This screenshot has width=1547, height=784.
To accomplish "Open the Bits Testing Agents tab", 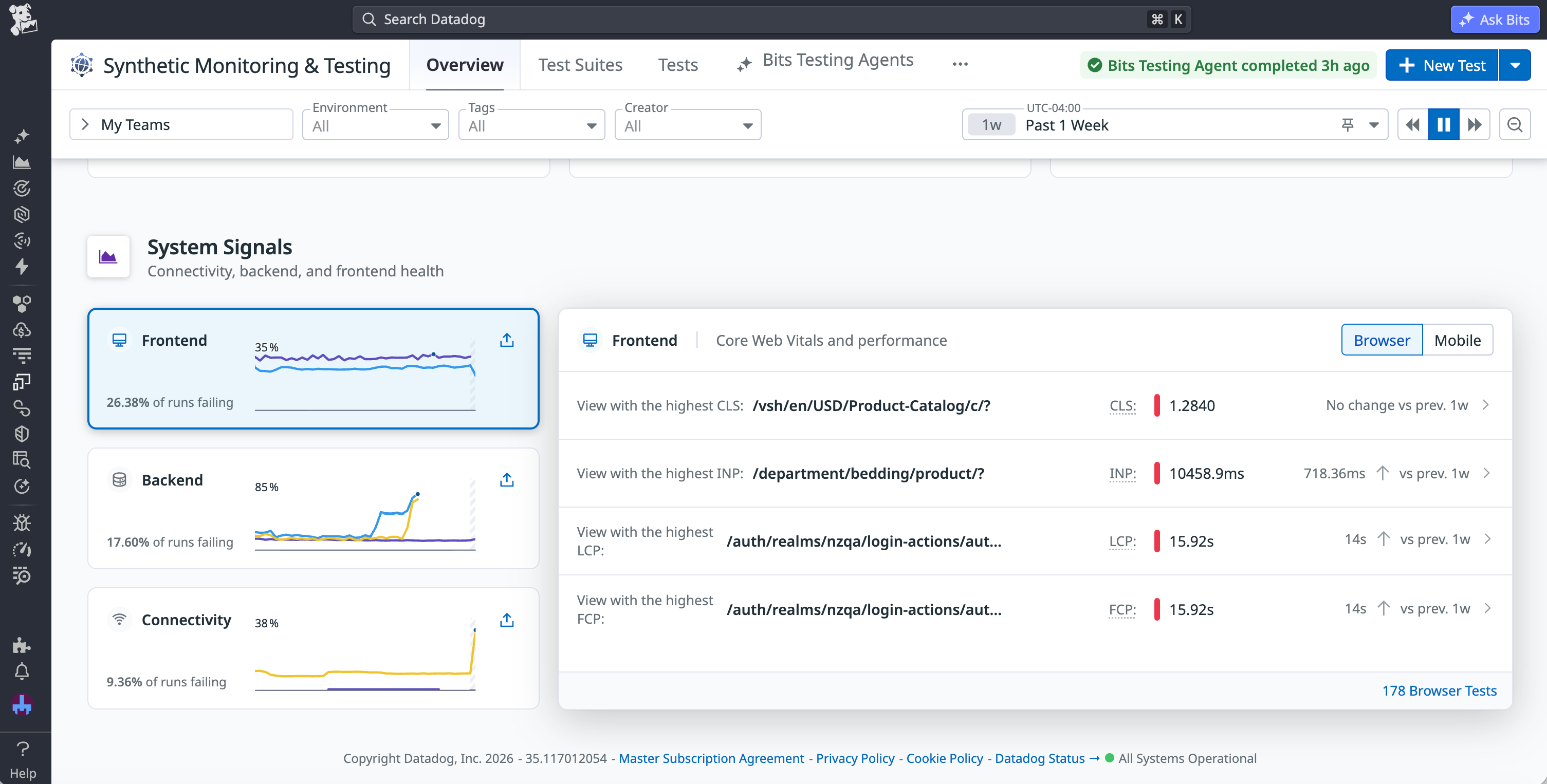I will [x=825, y=61].
